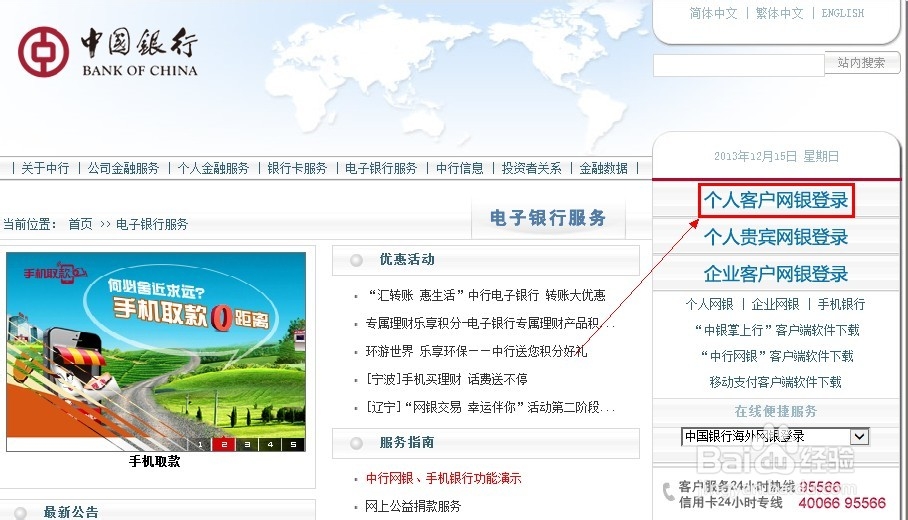Click the date text 2013年12月15日 星期日
Viewport: 908px width, 520px height.
[776, 156]
